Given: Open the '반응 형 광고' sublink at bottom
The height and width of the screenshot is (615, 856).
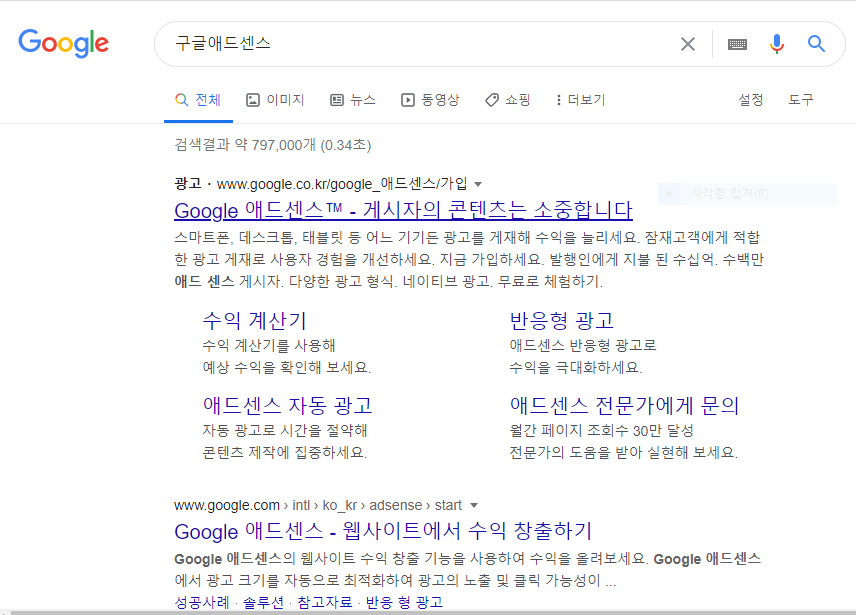Looking at the screenshot, I should [404, 602].
